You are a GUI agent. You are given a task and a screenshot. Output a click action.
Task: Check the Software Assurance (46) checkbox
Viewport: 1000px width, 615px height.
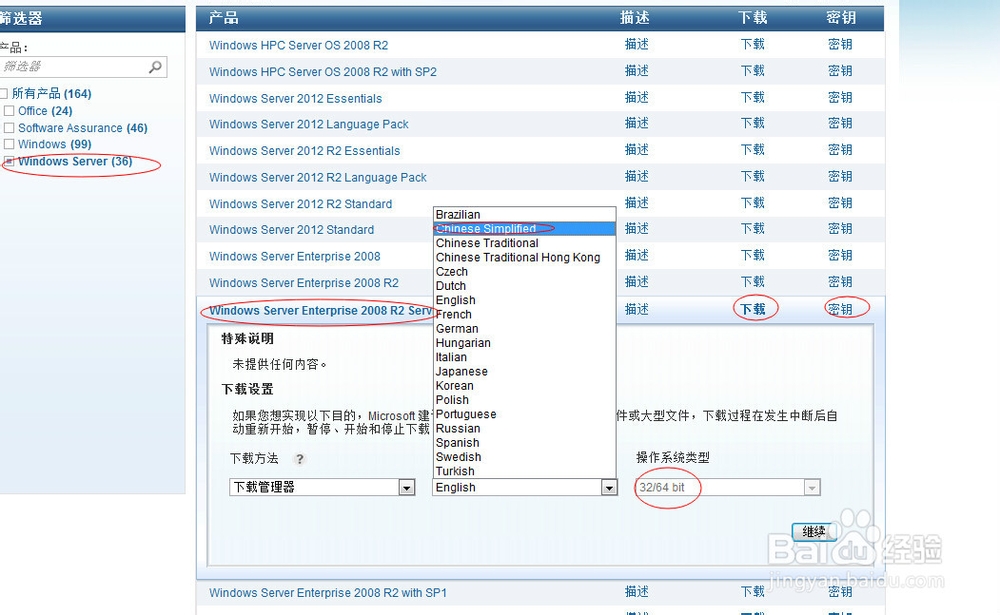tap(7, 127)
